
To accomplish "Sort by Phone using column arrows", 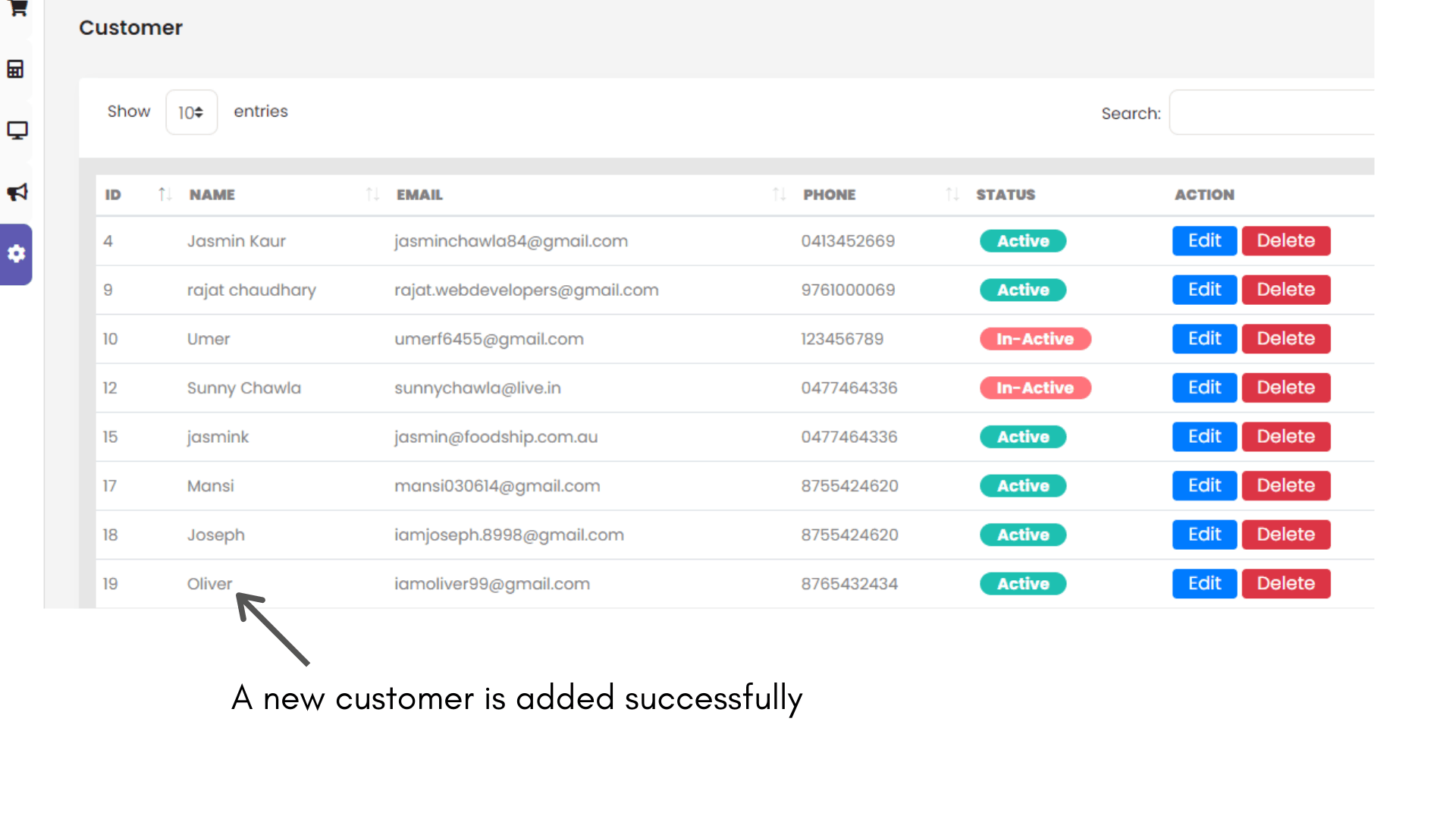I will tap(952, 195).
